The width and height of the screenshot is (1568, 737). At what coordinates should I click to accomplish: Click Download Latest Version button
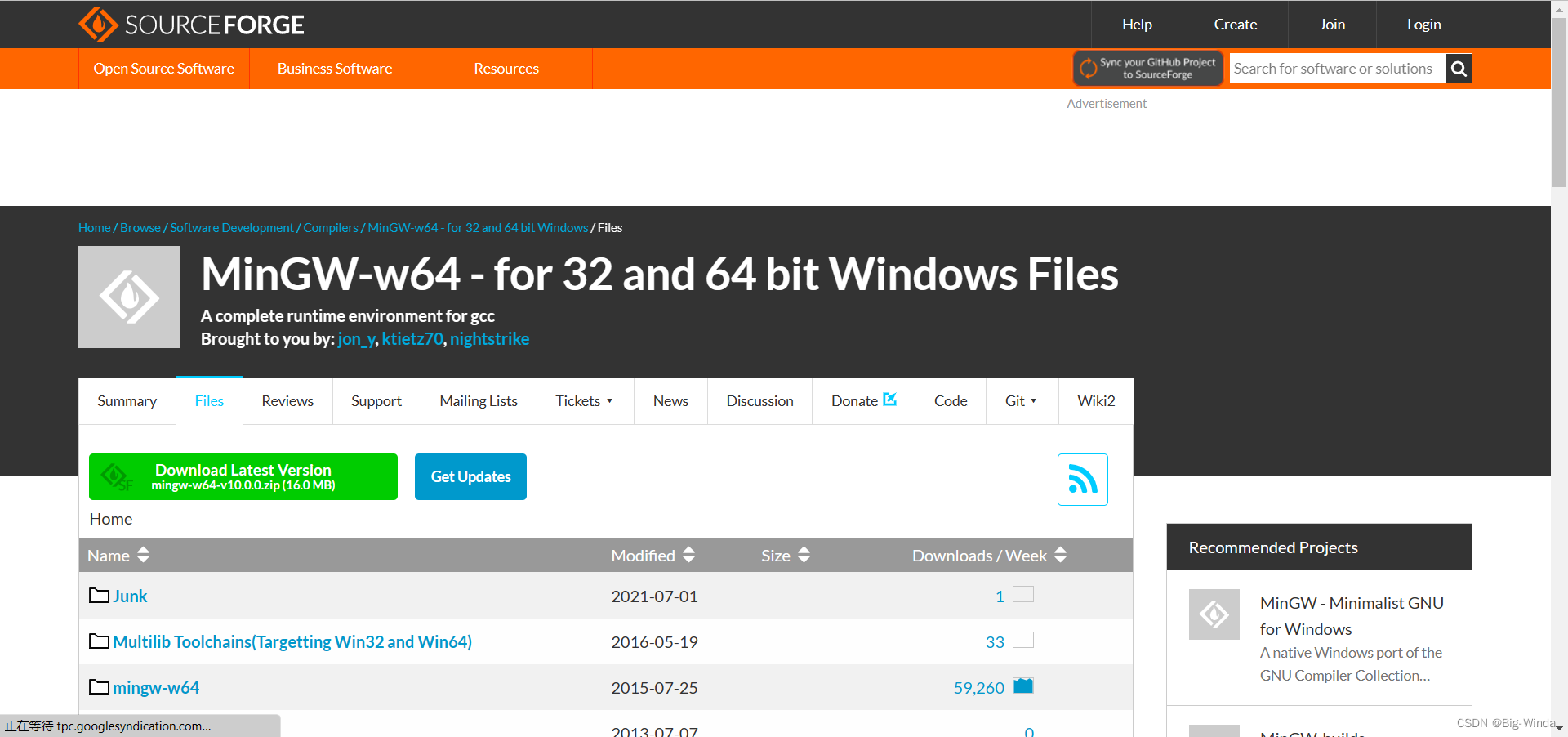coord(243,476)
